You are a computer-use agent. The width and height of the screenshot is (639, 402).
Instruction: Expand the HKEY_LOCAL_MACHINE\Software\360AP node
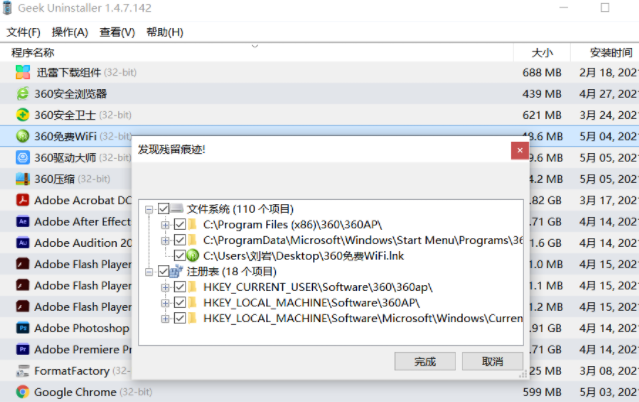coord(165,303)
